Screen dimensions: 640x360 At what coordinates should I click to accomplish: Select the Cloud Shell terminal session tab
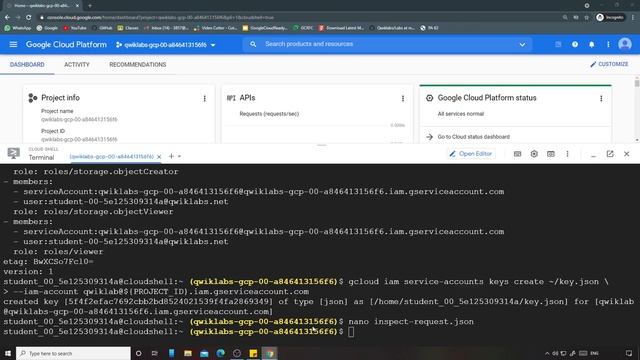111,157
